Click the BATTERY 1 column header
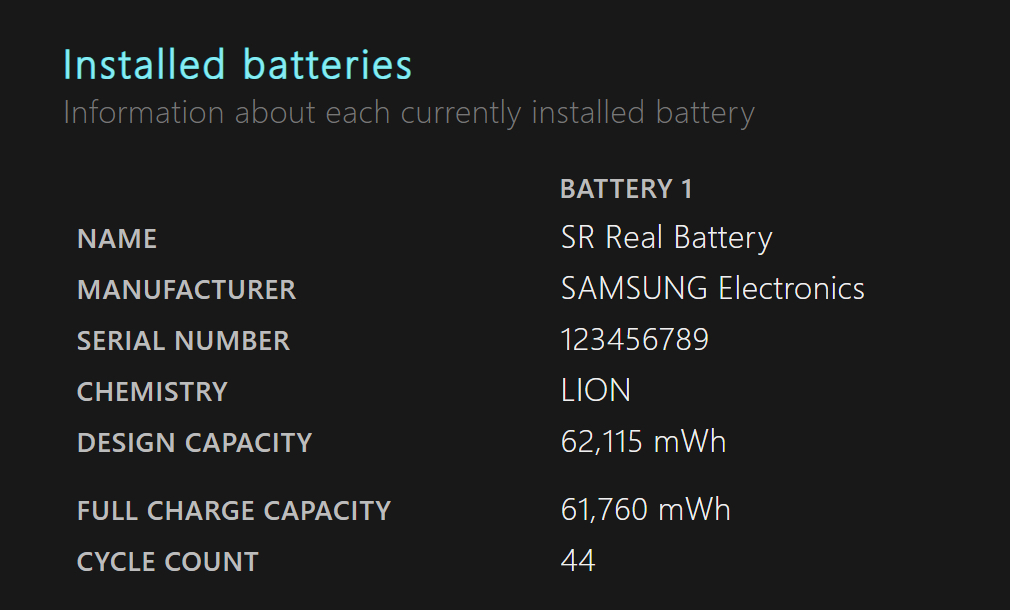The height and width of the screenshot is (610, 1010). pyautogui.click(x=626, y=189)
